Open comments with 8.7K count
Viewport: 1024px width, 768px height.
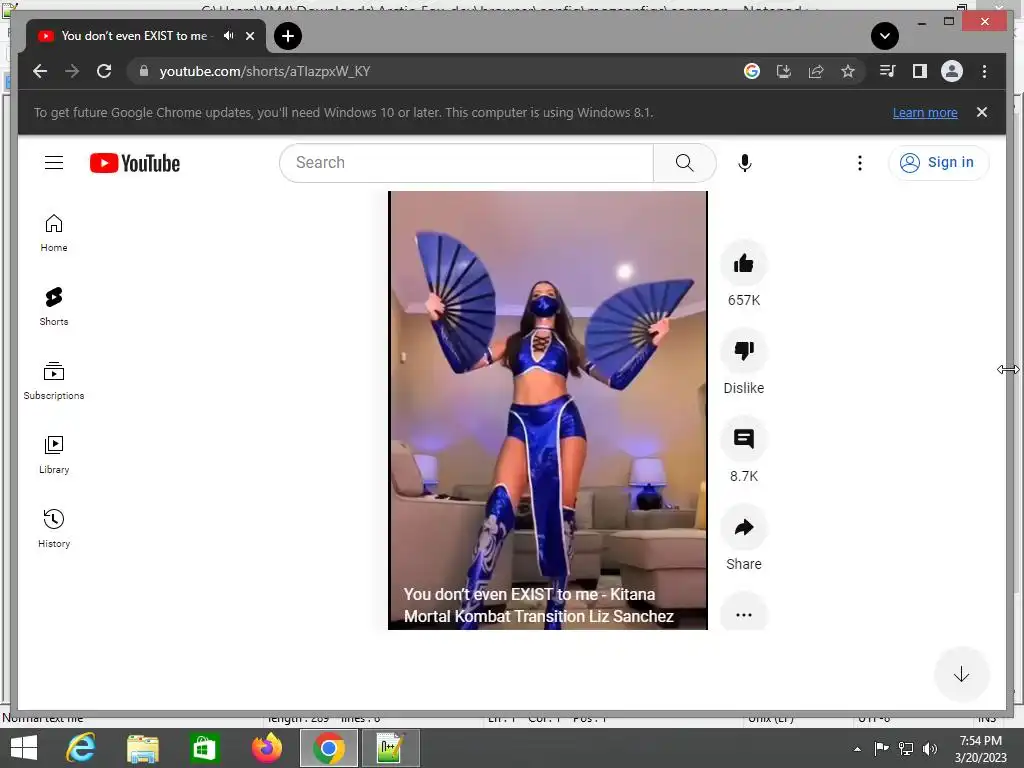tap(743, 439)
